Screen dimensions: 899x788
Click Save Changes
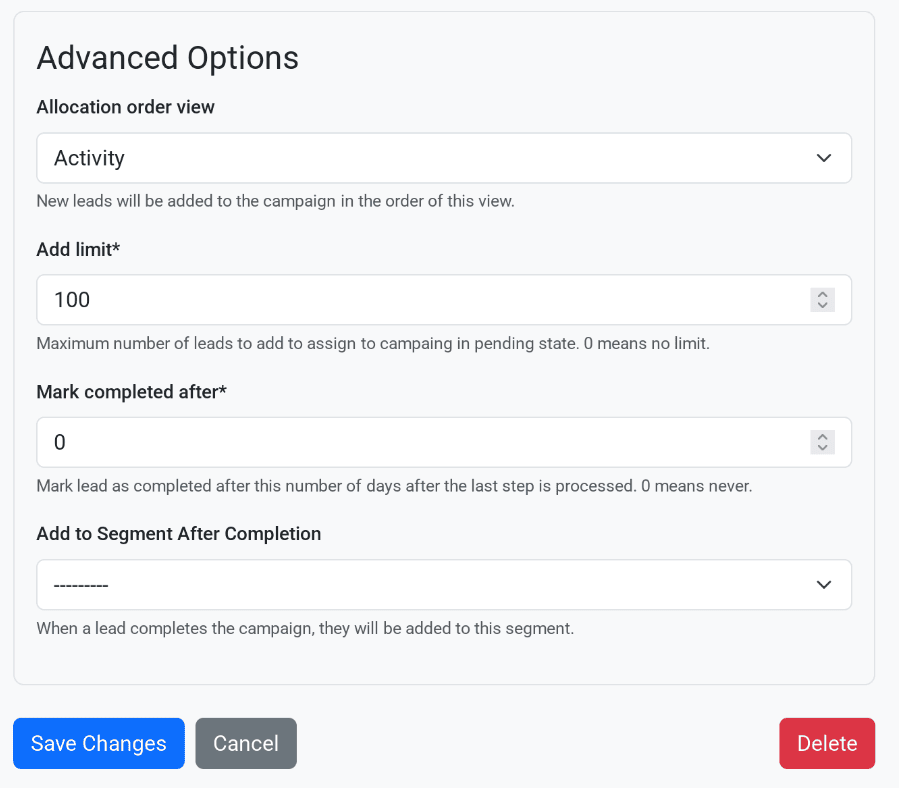(x=98, y=743)
